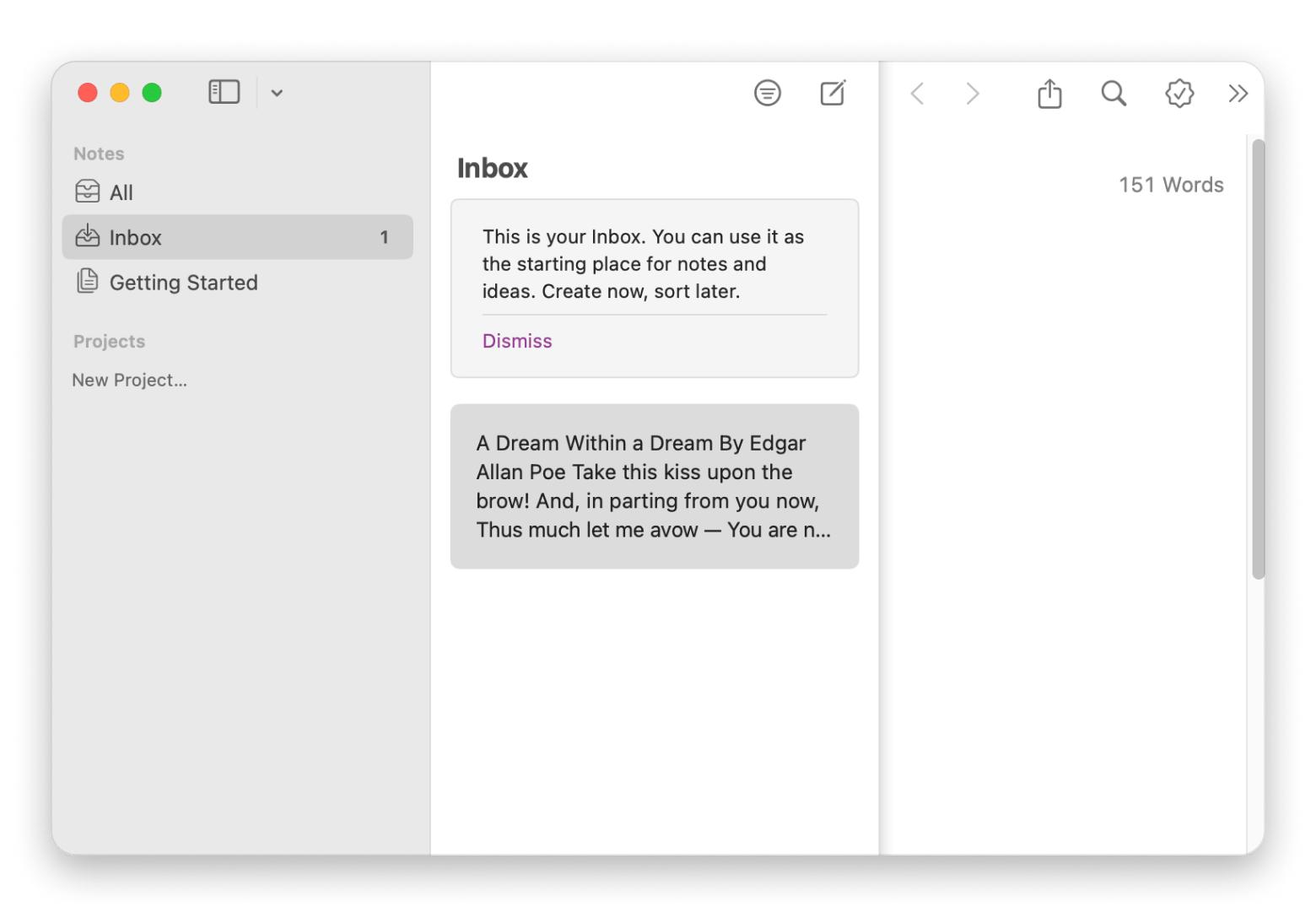The width and height of the screenshot is (1316, 923).
Task: Open the note list filter icon
Action: pyautogui.click(x=767, y=93)
